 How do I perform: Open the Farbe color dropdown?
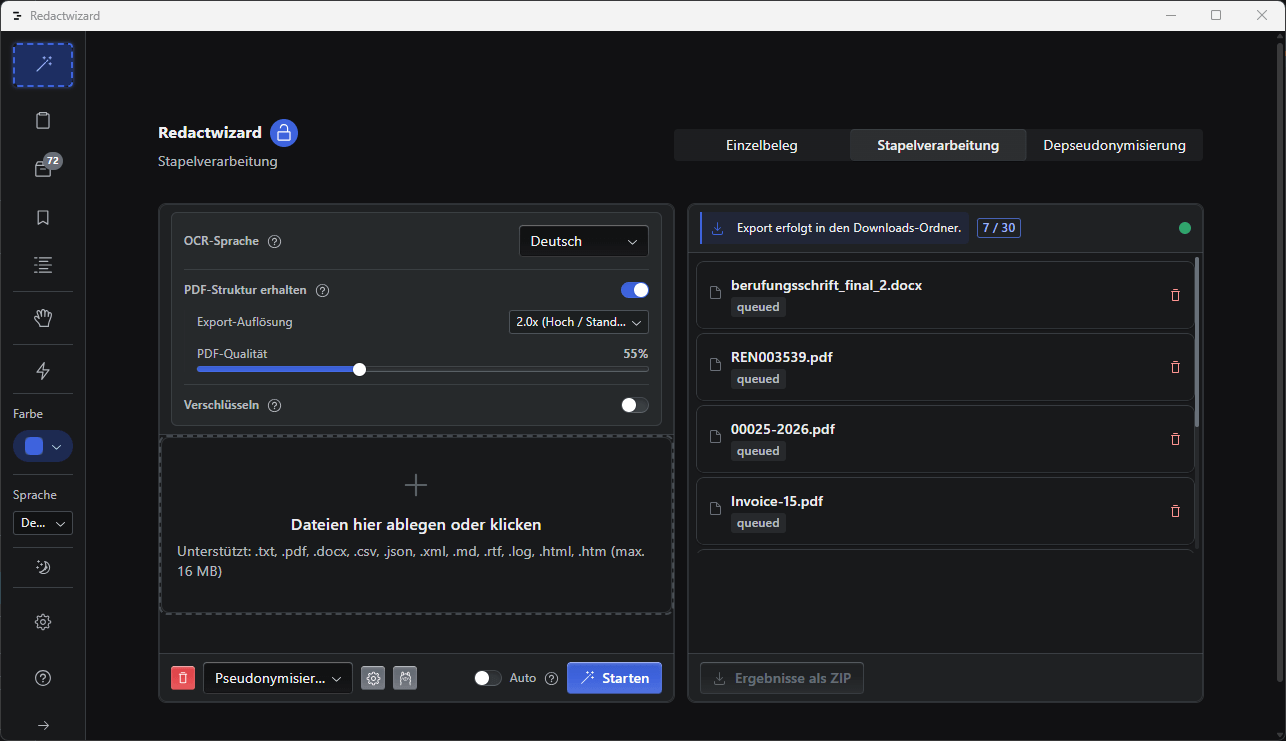point(43,446)
